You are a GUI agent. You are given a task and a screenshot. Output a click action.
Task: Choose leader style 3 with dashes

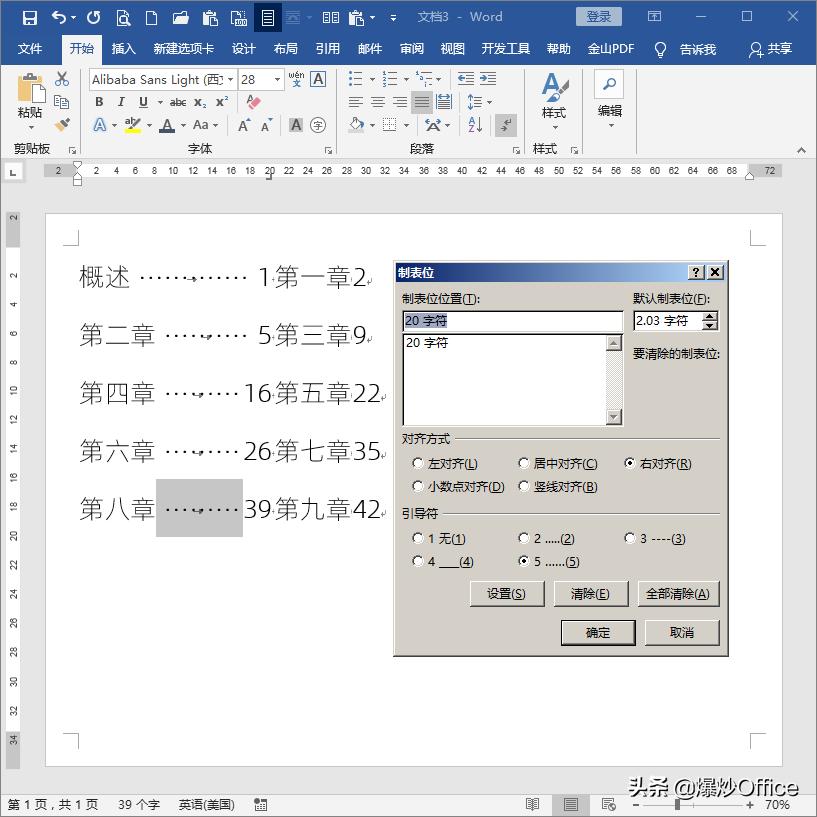(630, 538)
